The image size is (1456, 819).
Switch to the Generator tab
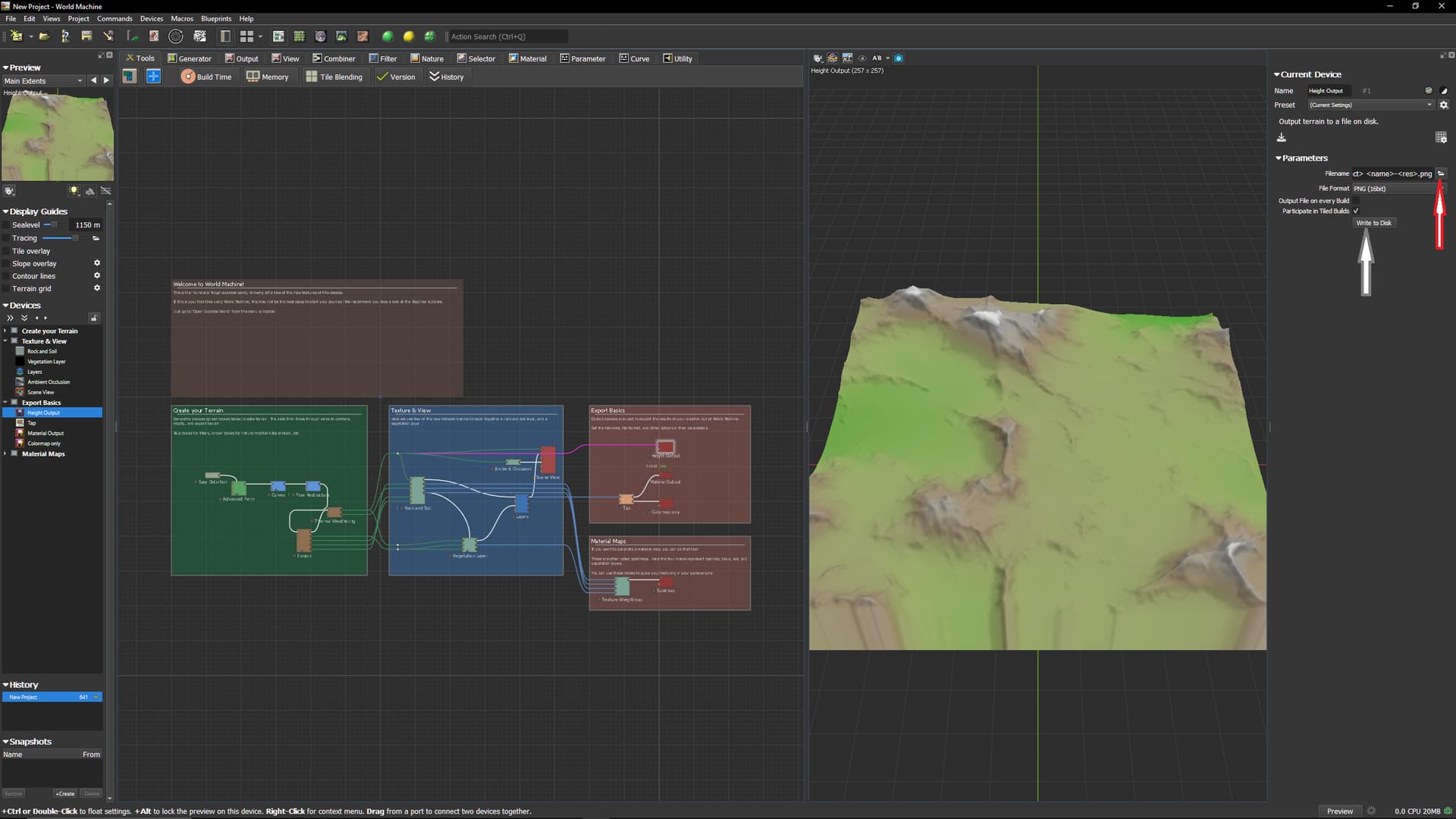coord(189,58)
